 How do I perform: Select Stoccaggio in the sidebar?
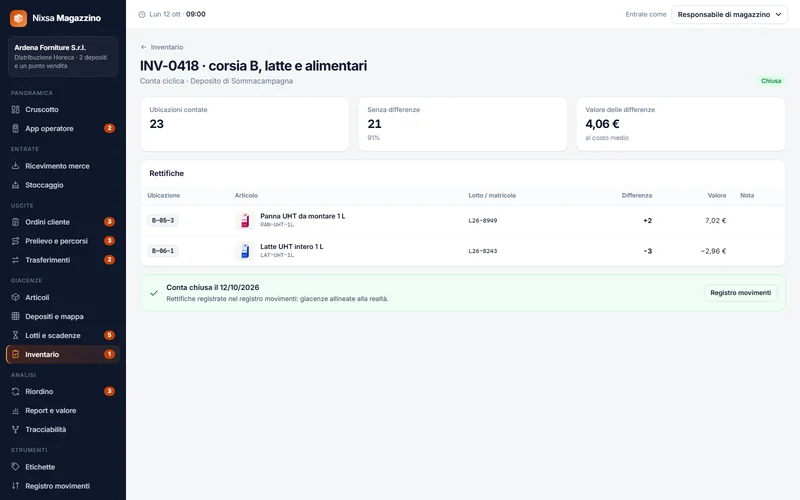click(x=63, y=185)
